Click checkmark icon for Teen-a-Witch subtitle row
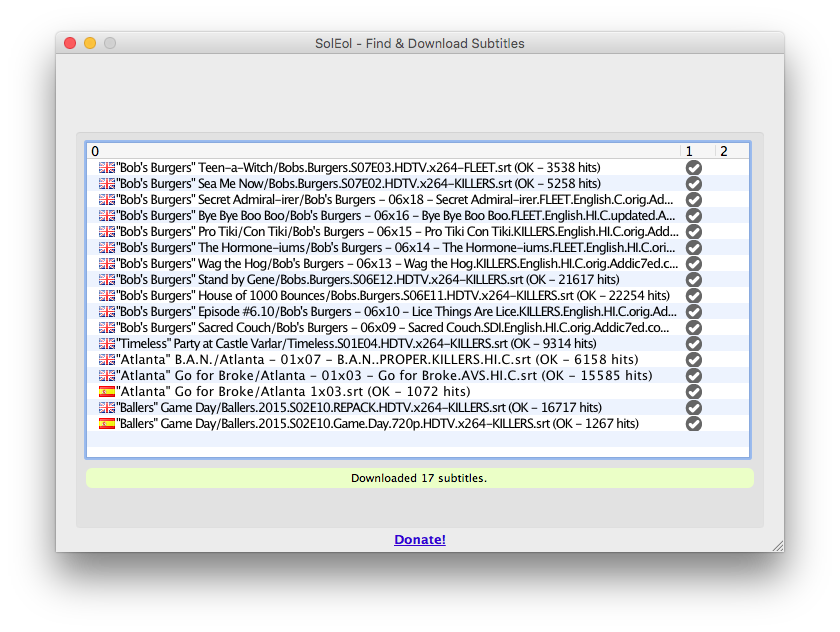The width and height of the screenshot is (840, 632). tap(694, 168)
